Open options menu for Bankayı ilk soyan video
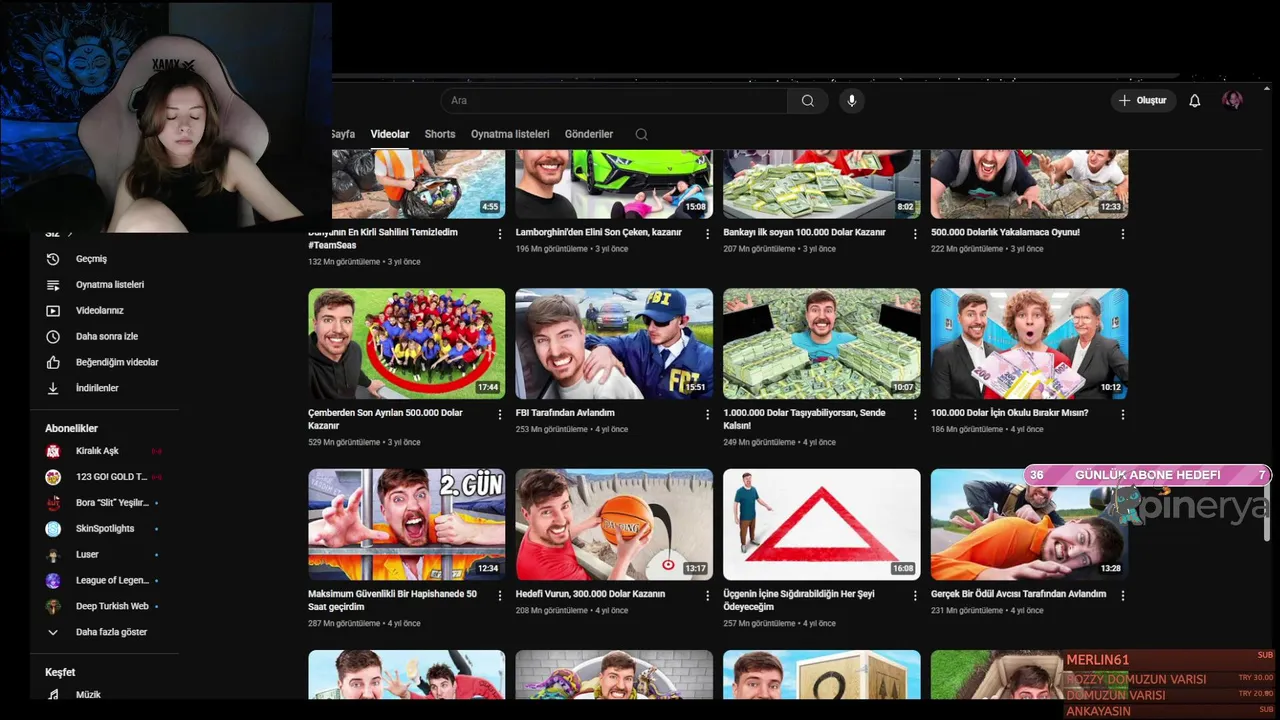This screenshot has height=720, width=1280. (x=915, y=234)
